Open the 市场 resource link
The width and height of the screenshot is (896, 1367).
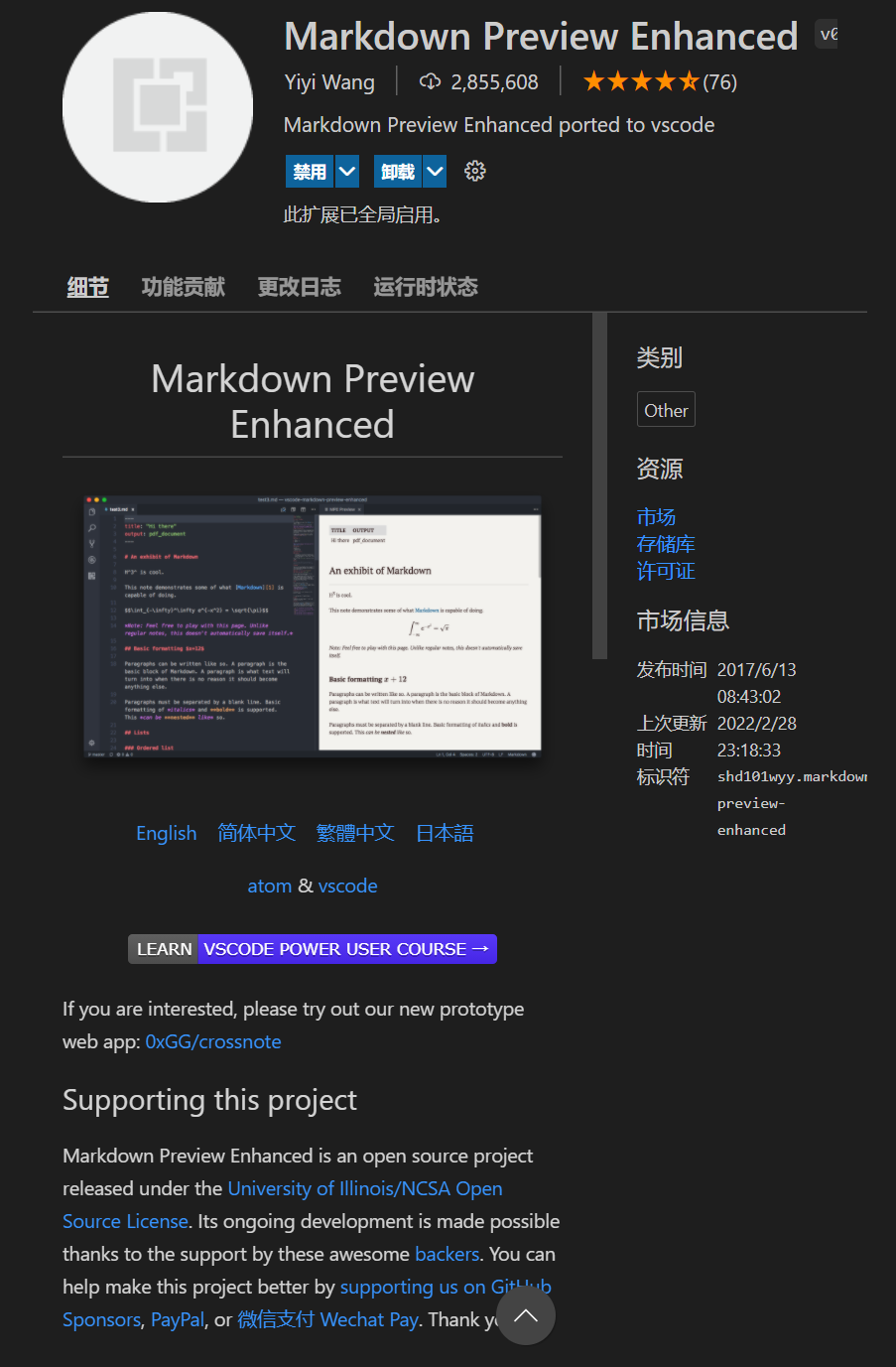click(x=656, y=516)
